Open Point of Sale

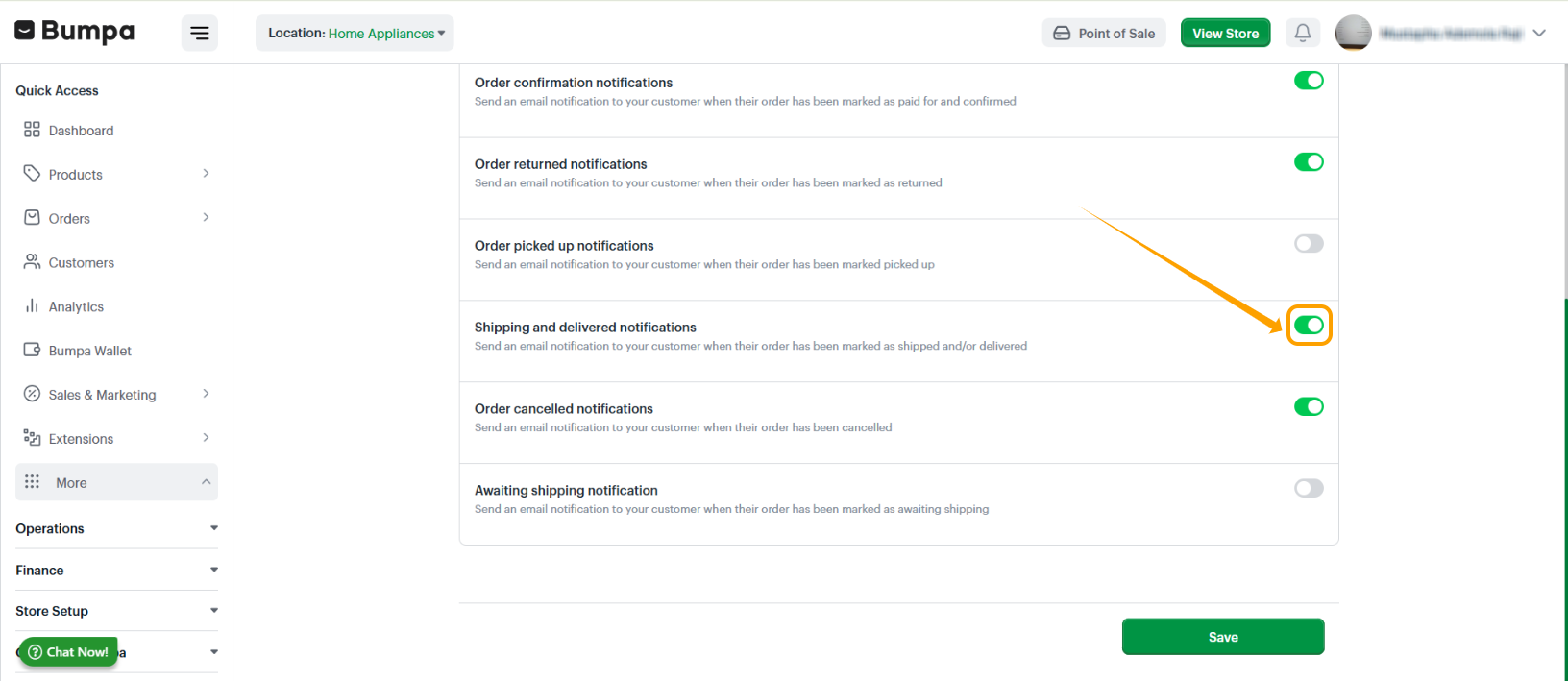[x=1104, y=33]
